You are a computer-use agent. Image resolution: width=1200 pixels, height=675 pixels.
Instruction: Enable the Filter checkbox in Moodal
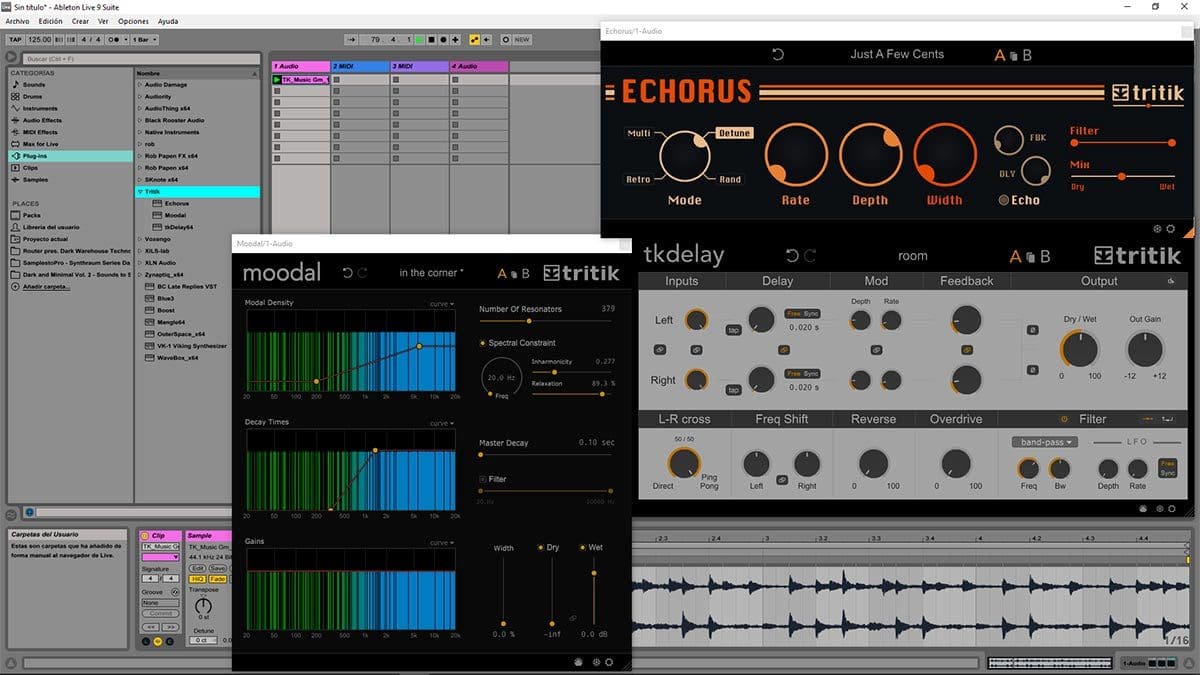click(x=482, y=479)
